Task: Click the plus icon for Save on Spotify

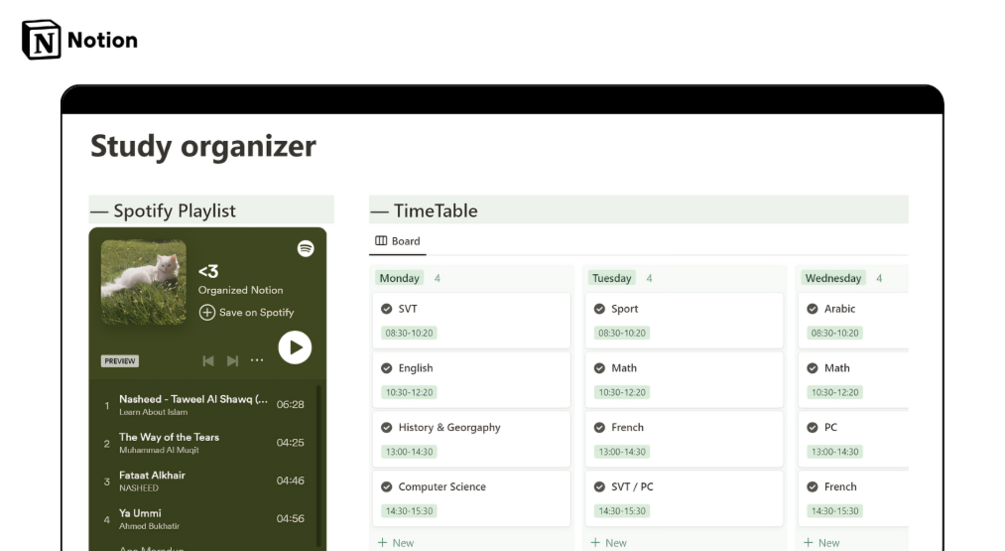Action: (x=206, y=312)
